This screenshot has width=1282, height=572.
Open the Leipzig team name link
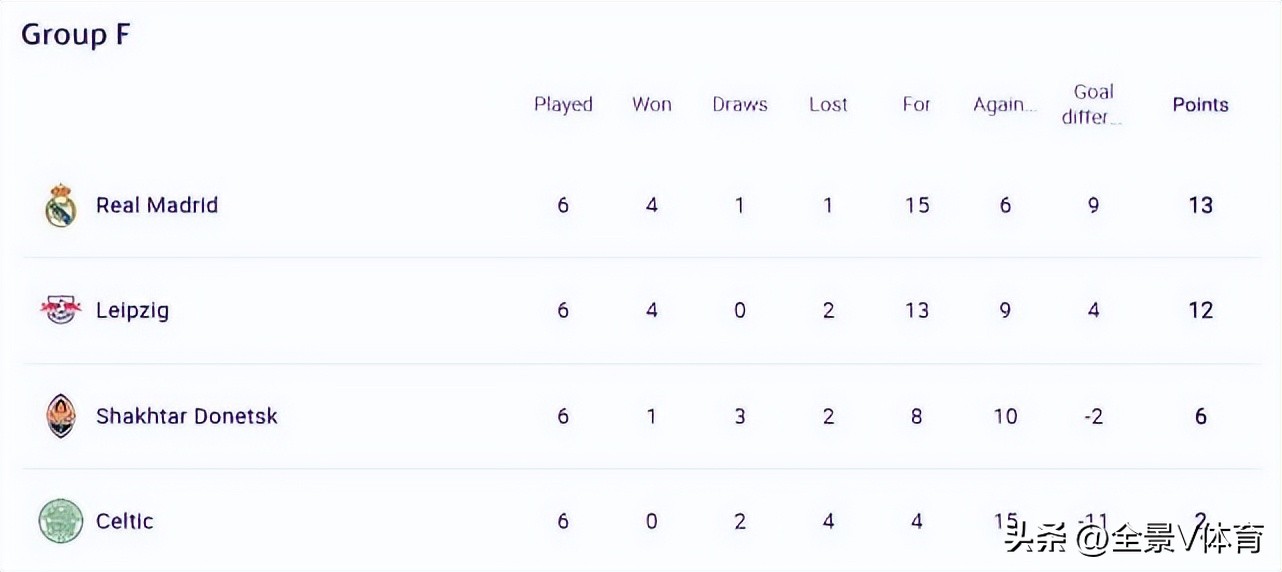[132, 310]
